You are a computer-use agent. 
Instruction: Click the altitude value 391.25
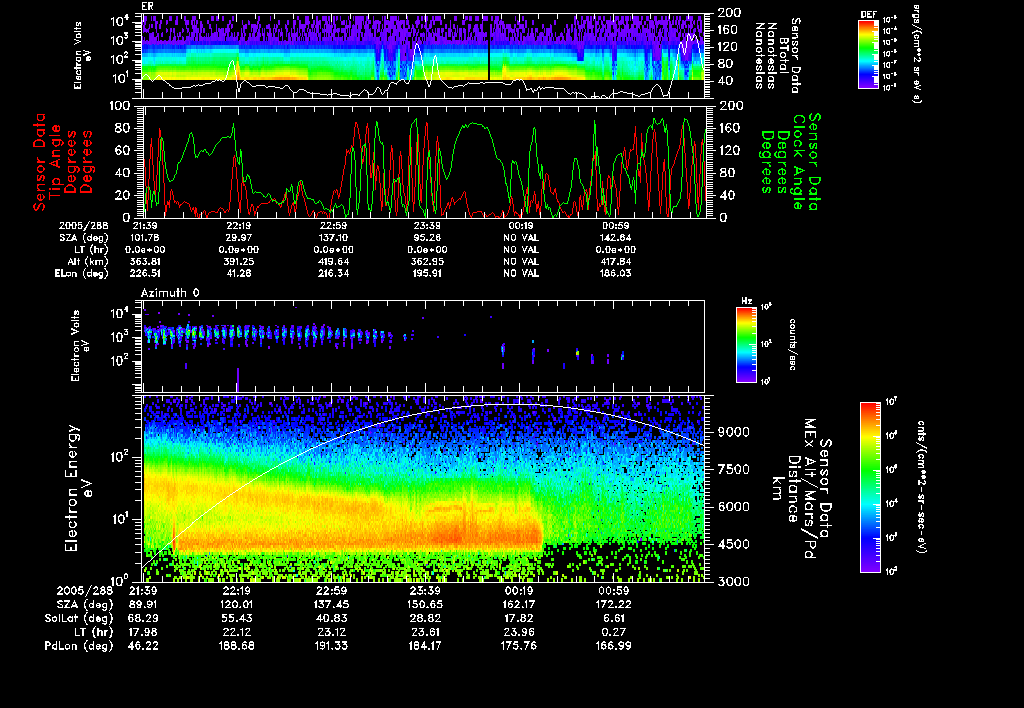[238, 261]
